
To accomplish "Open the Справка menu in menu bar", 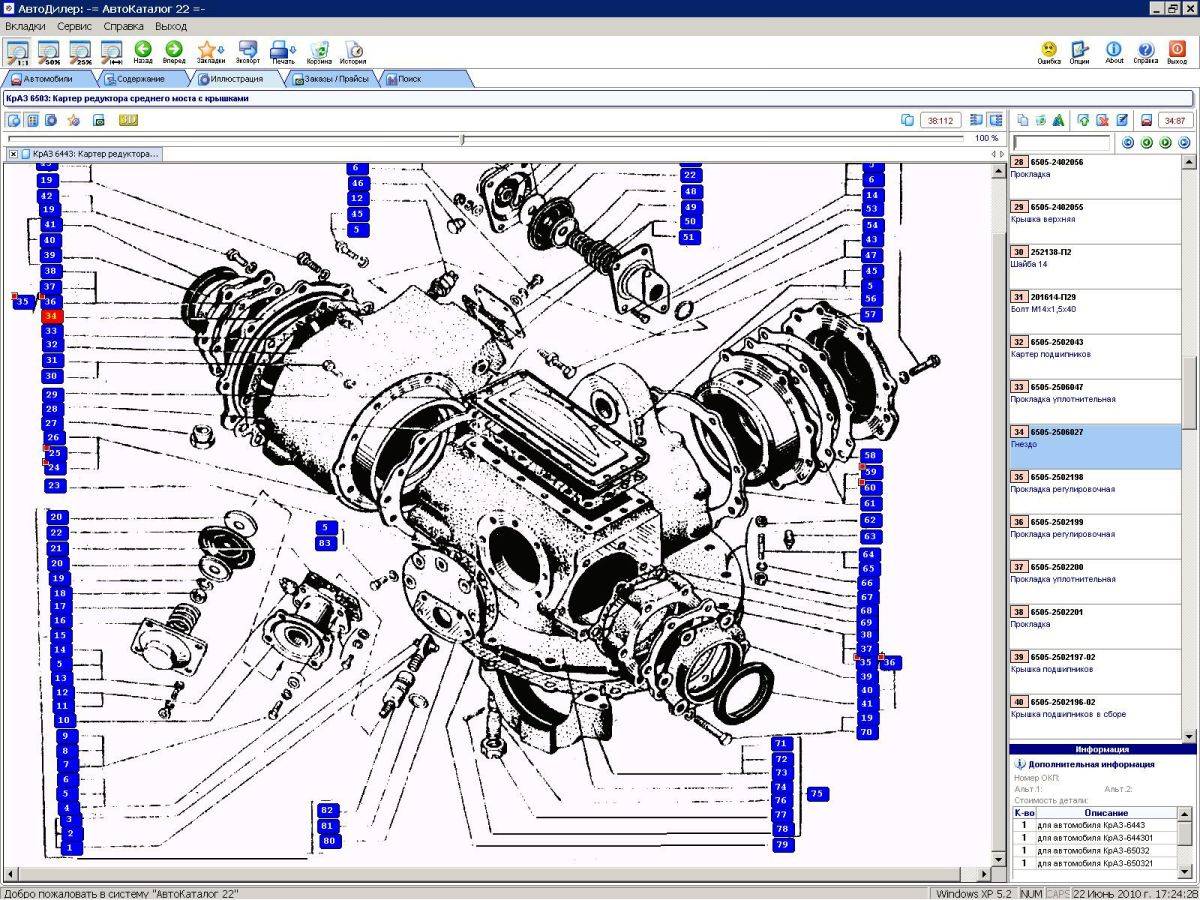I will coord(124,26).
